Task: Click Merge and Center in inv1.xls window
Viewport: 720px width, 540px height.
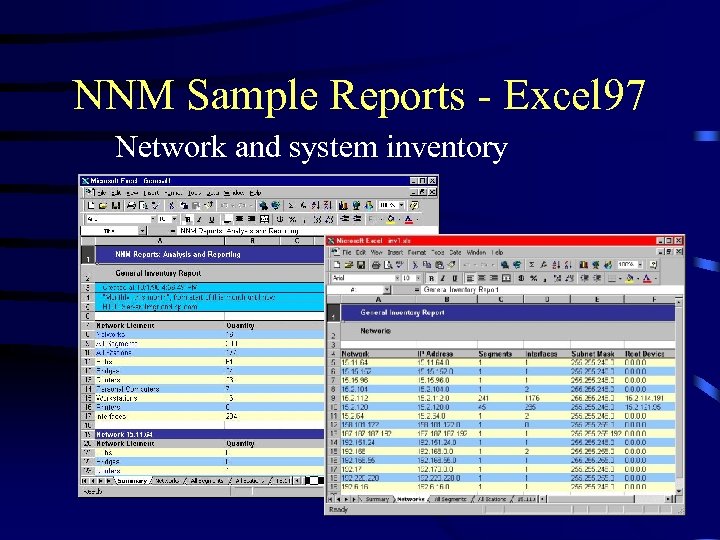Action: point(506,278)
